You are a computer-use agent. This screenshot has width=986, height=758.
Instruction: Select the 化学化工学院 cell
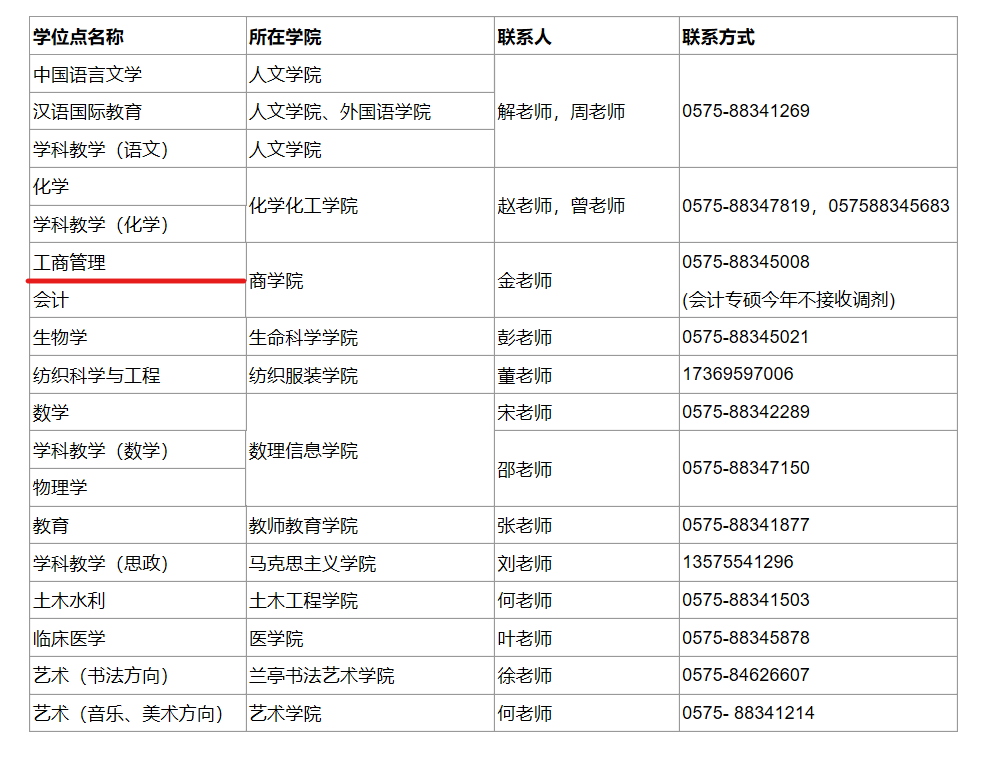click(x=303, y=206)
